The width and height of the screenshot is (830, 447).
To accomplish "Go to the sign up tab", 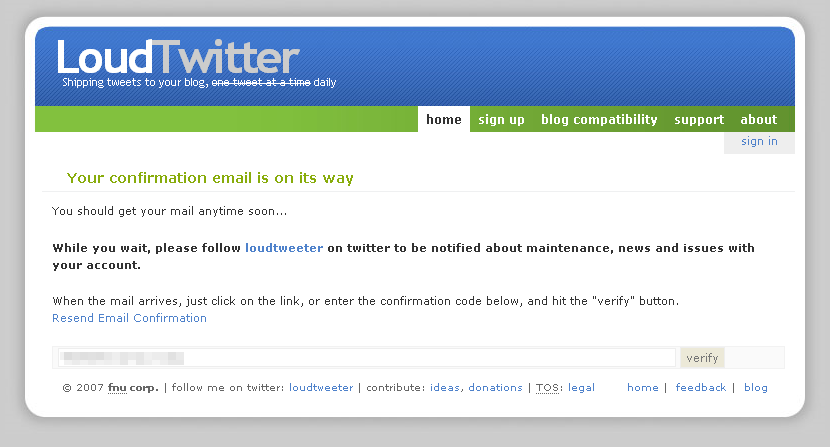I will [501, 120].
